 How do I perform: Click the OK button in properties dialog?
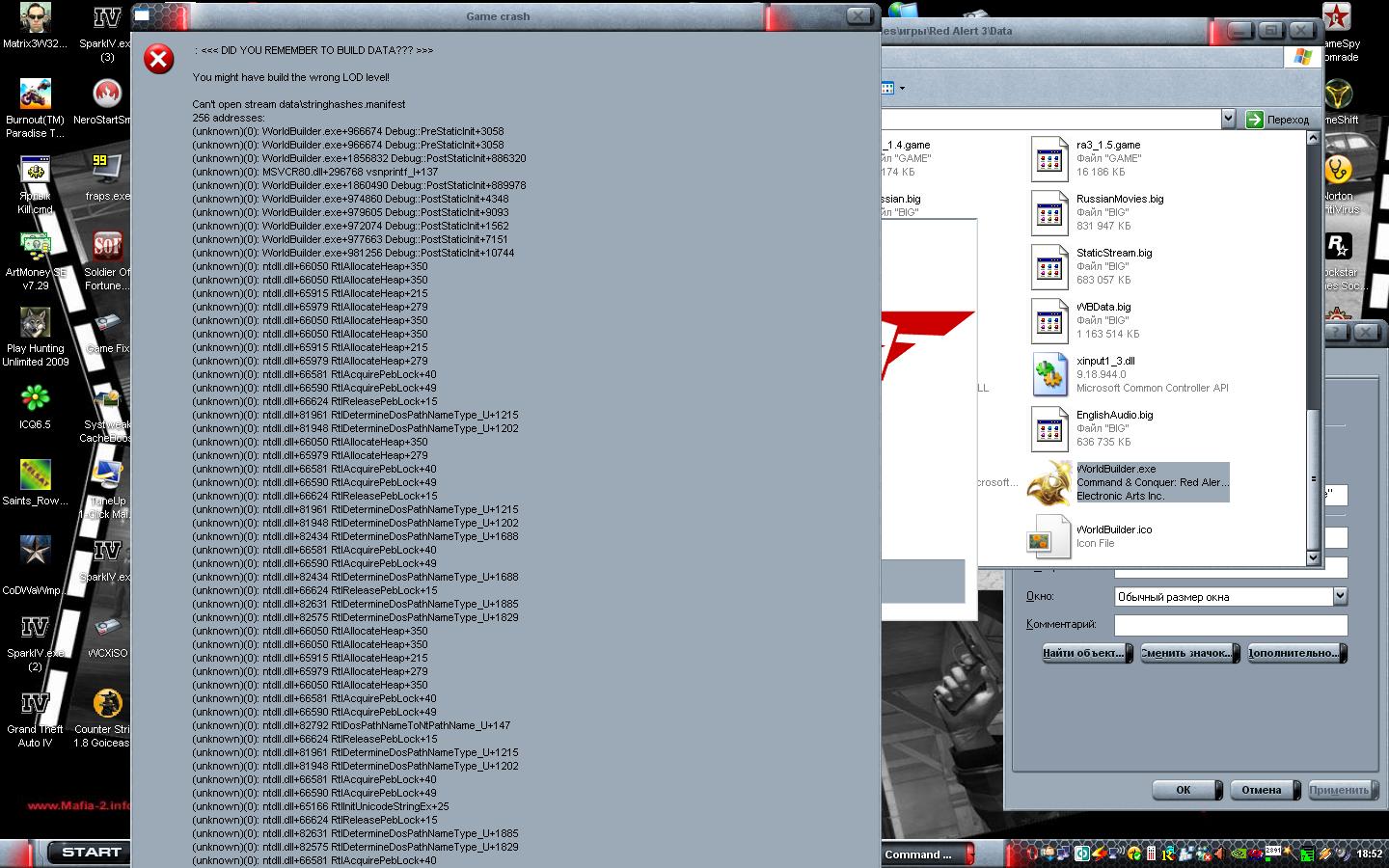coord(1186,790)
